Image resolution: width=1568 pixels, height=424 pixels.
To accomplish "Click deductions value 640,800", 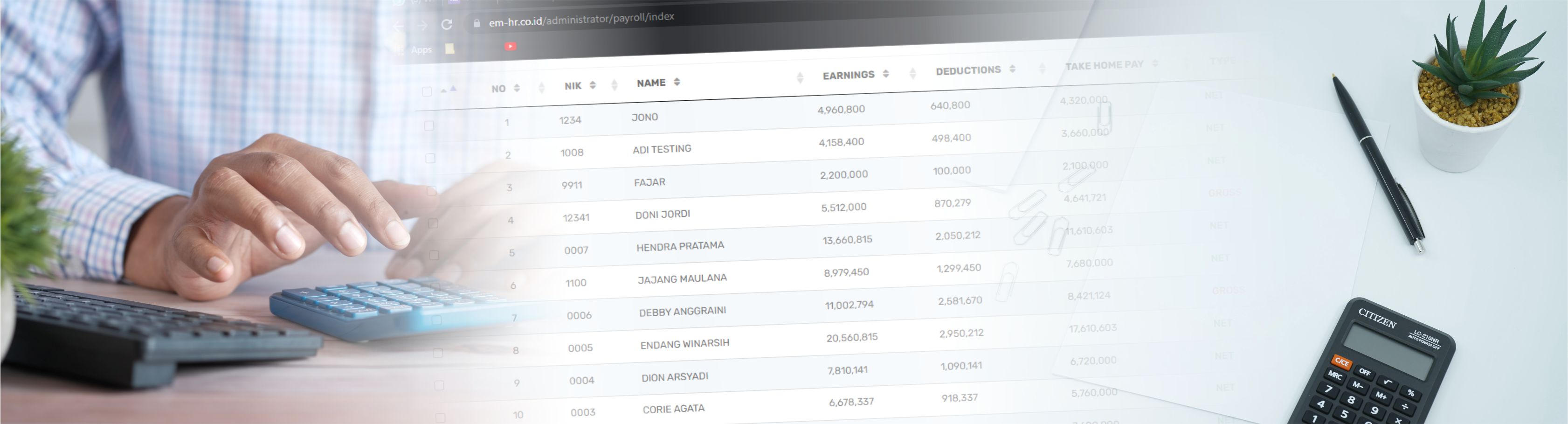I will pos(950,105).
